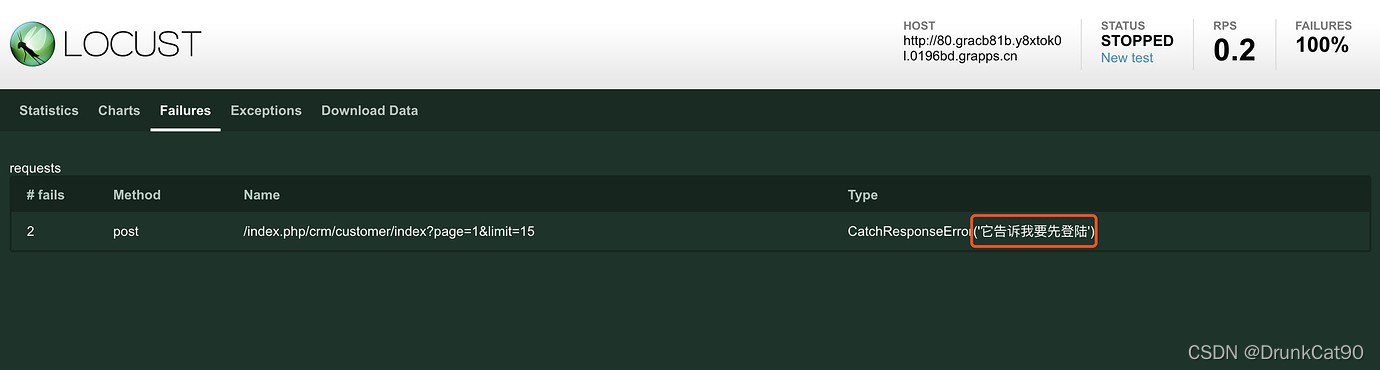Click the Type column header

(863, 195)
